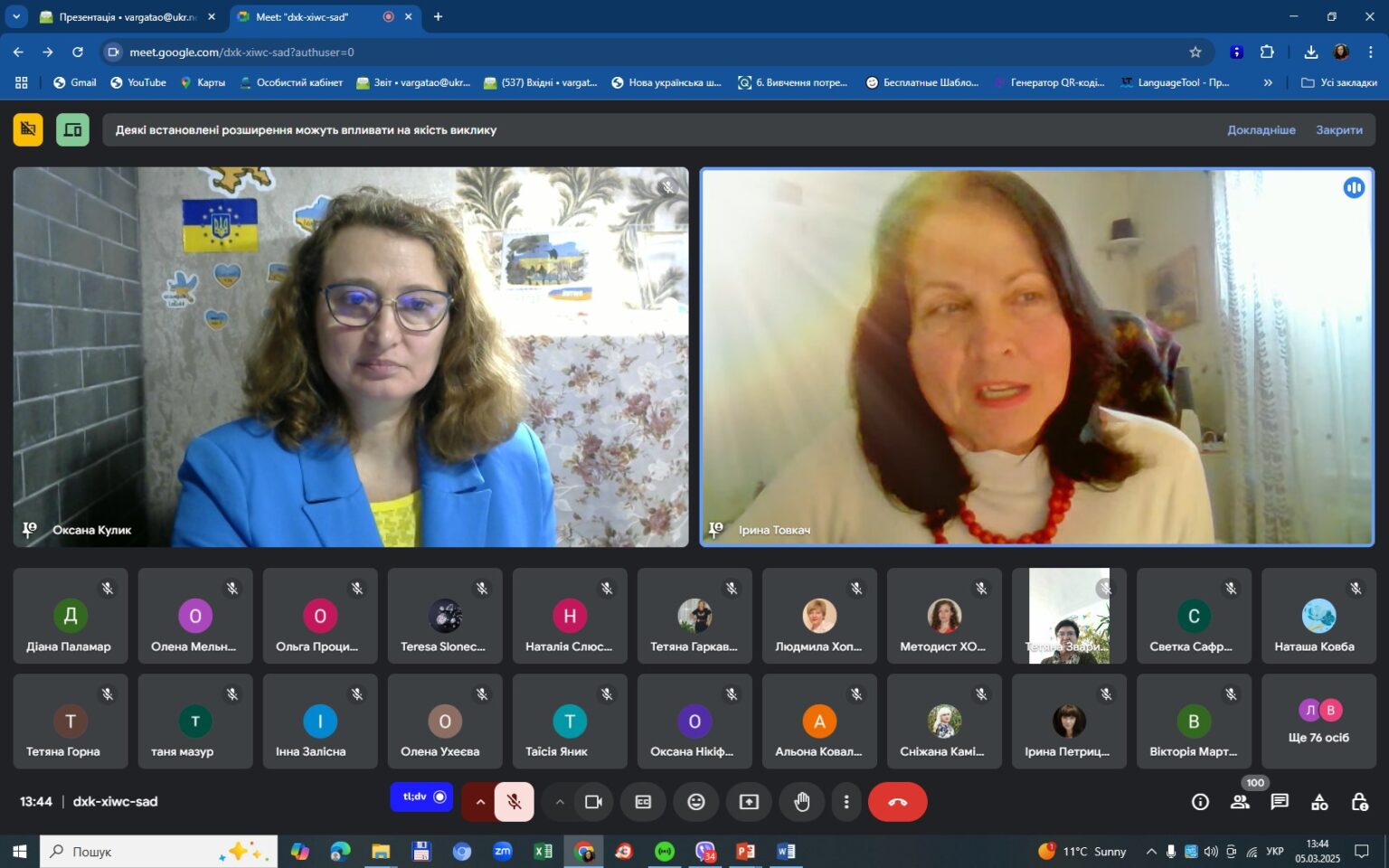
Task: Open the YouTube bookmark
Action: (x=138, y=82)
